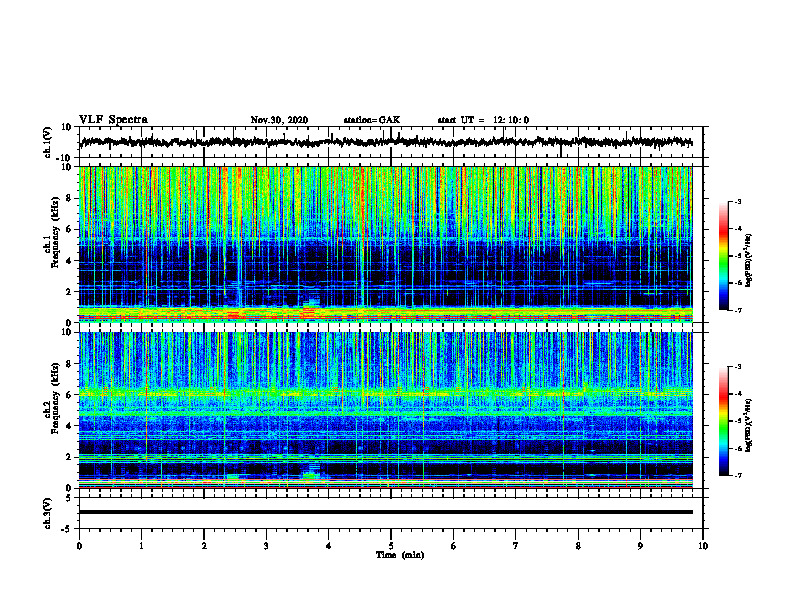The image size is (792, 612).
Task: Click the "VLF Spectra" plot title
Action: pyautogui.click(x=113, y=120)
